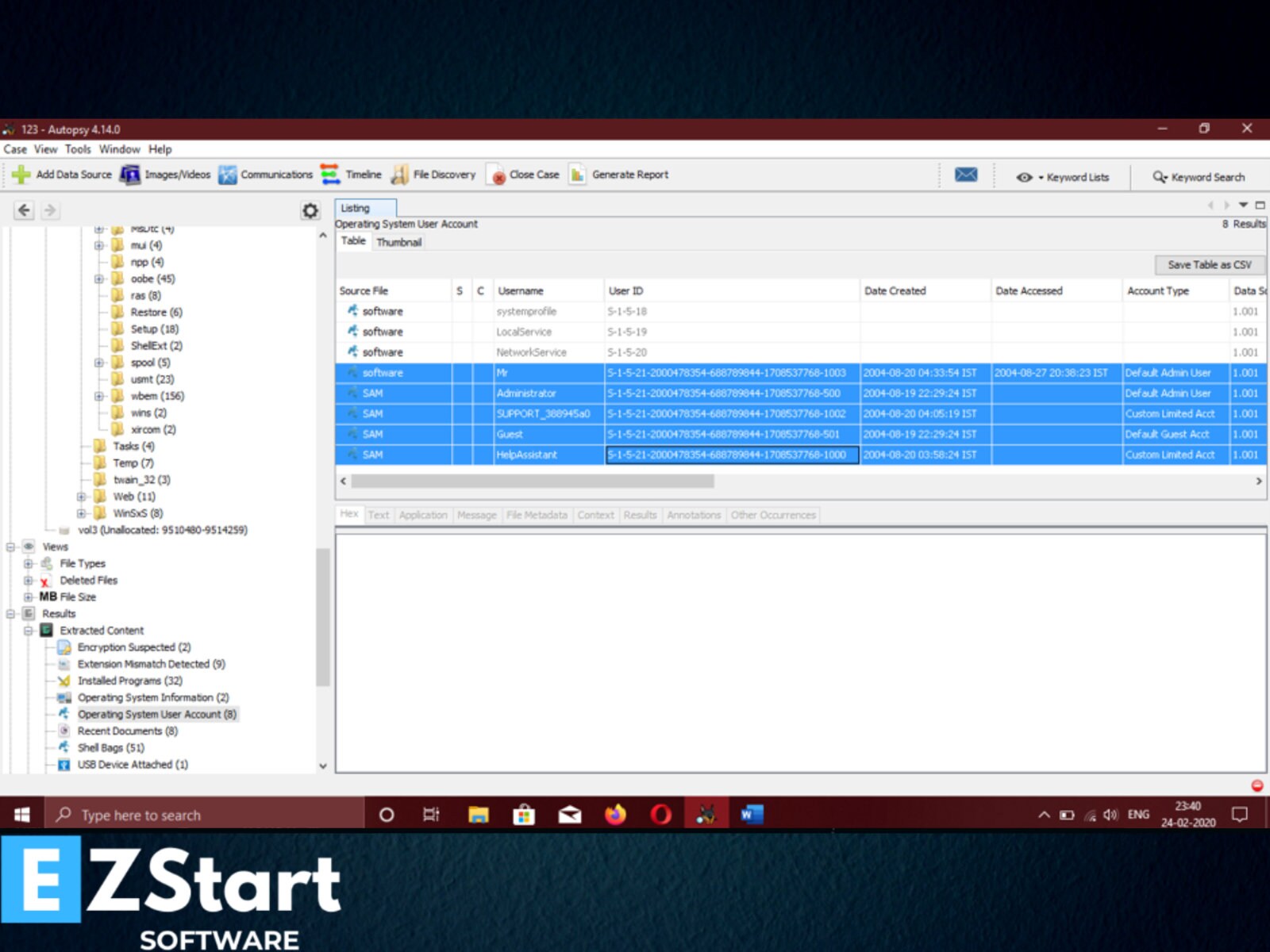
Task: Open the Images/Videos viewer
Action: point(166,175)
